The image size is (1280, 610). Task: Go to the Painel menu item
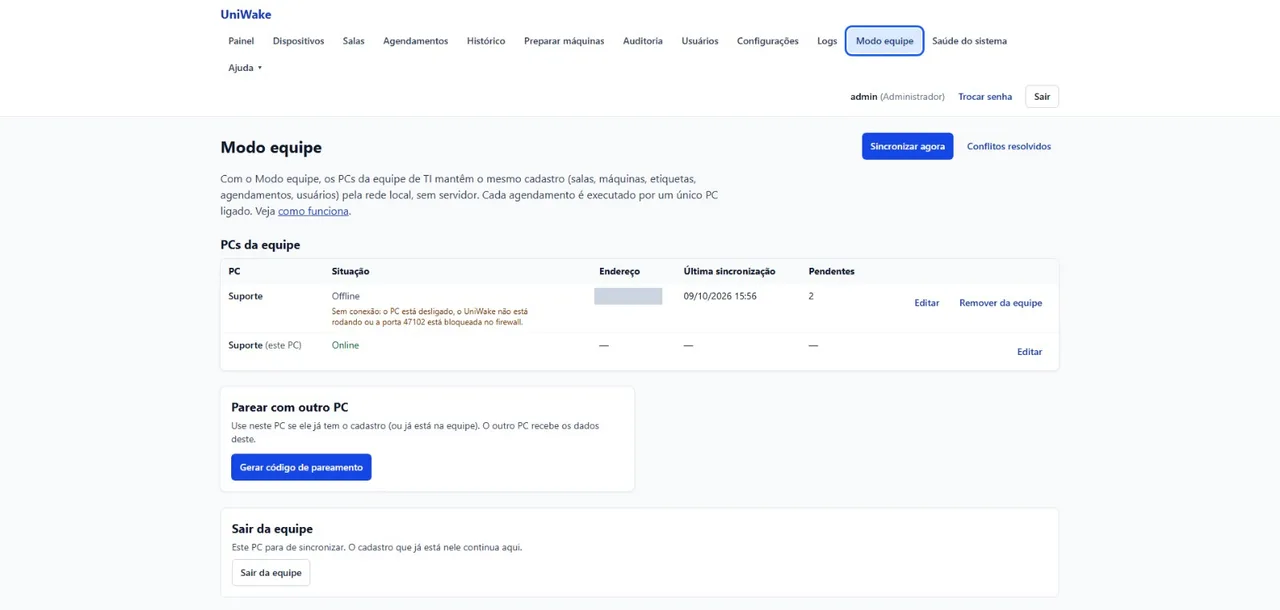pyautogui.click(x=241, y=41)
